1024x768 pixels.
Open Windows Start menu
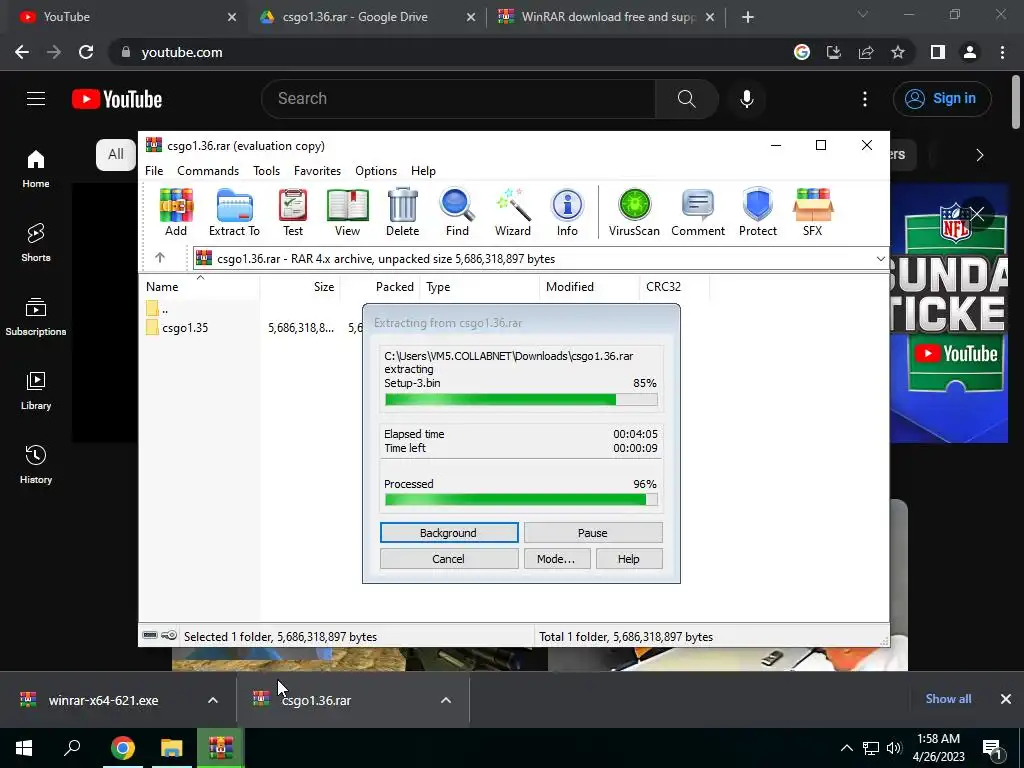[24, 748]
